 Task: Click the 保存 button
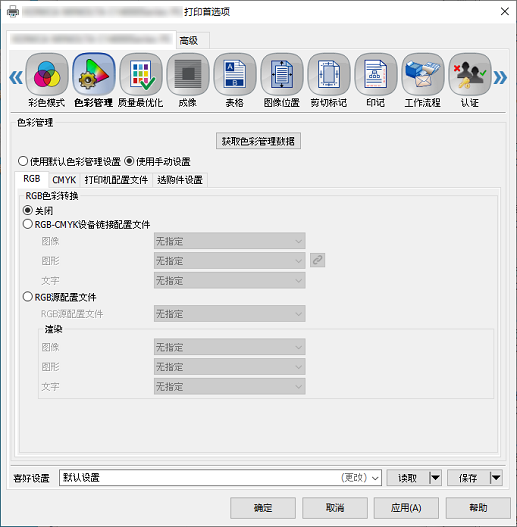coord(468,478)
